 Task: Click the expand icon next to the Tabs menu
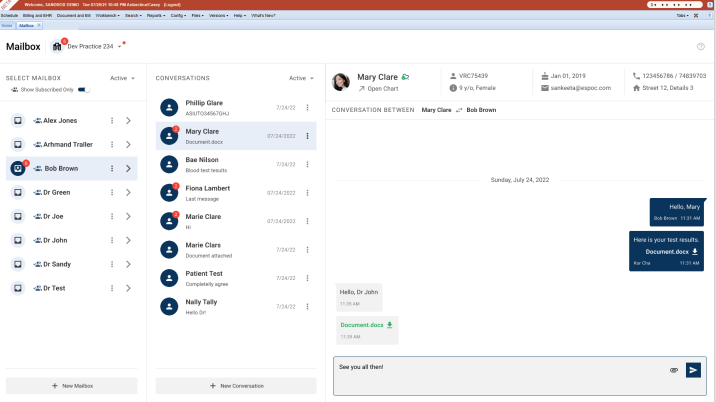coord(696,16)
